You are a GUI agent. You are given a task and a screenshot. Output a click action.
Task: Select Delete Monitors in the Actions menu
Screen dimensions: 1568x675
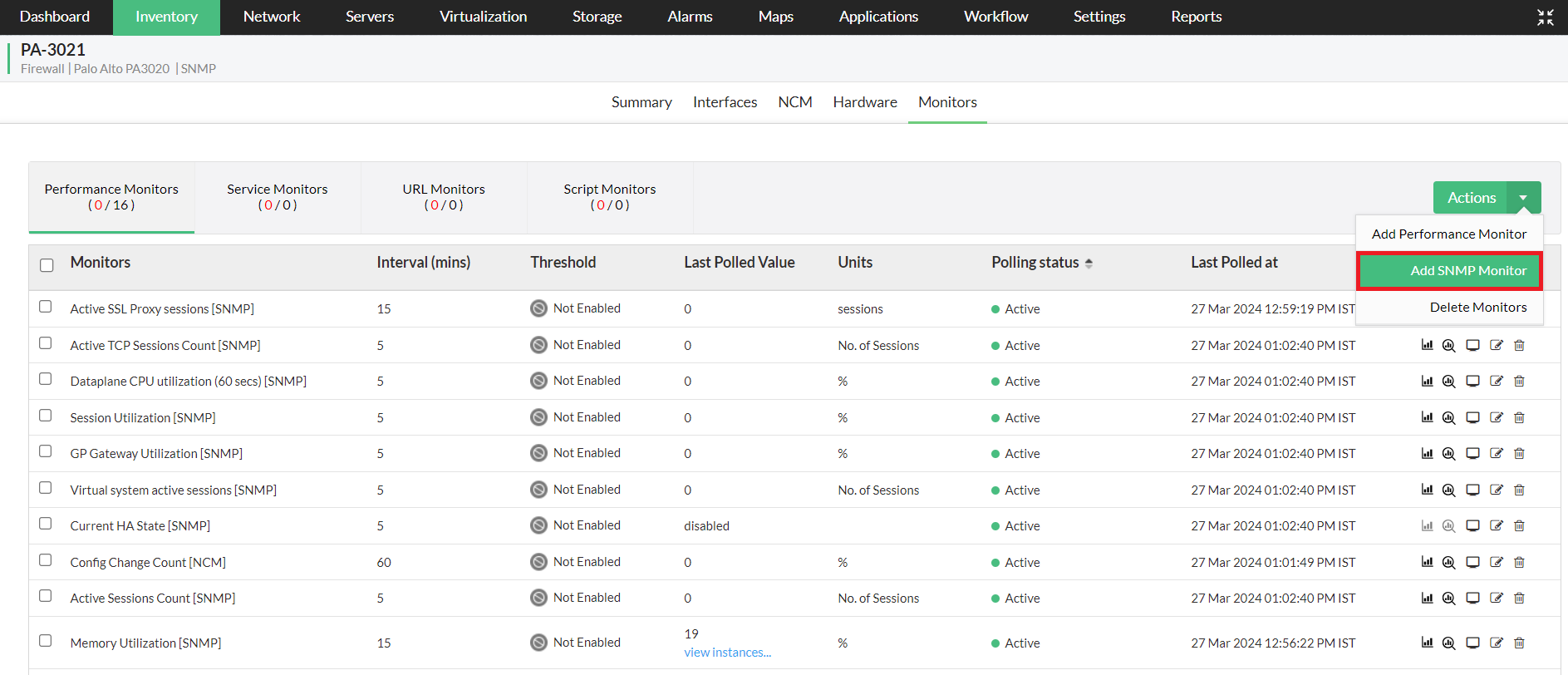click(x=1477, y=308)
